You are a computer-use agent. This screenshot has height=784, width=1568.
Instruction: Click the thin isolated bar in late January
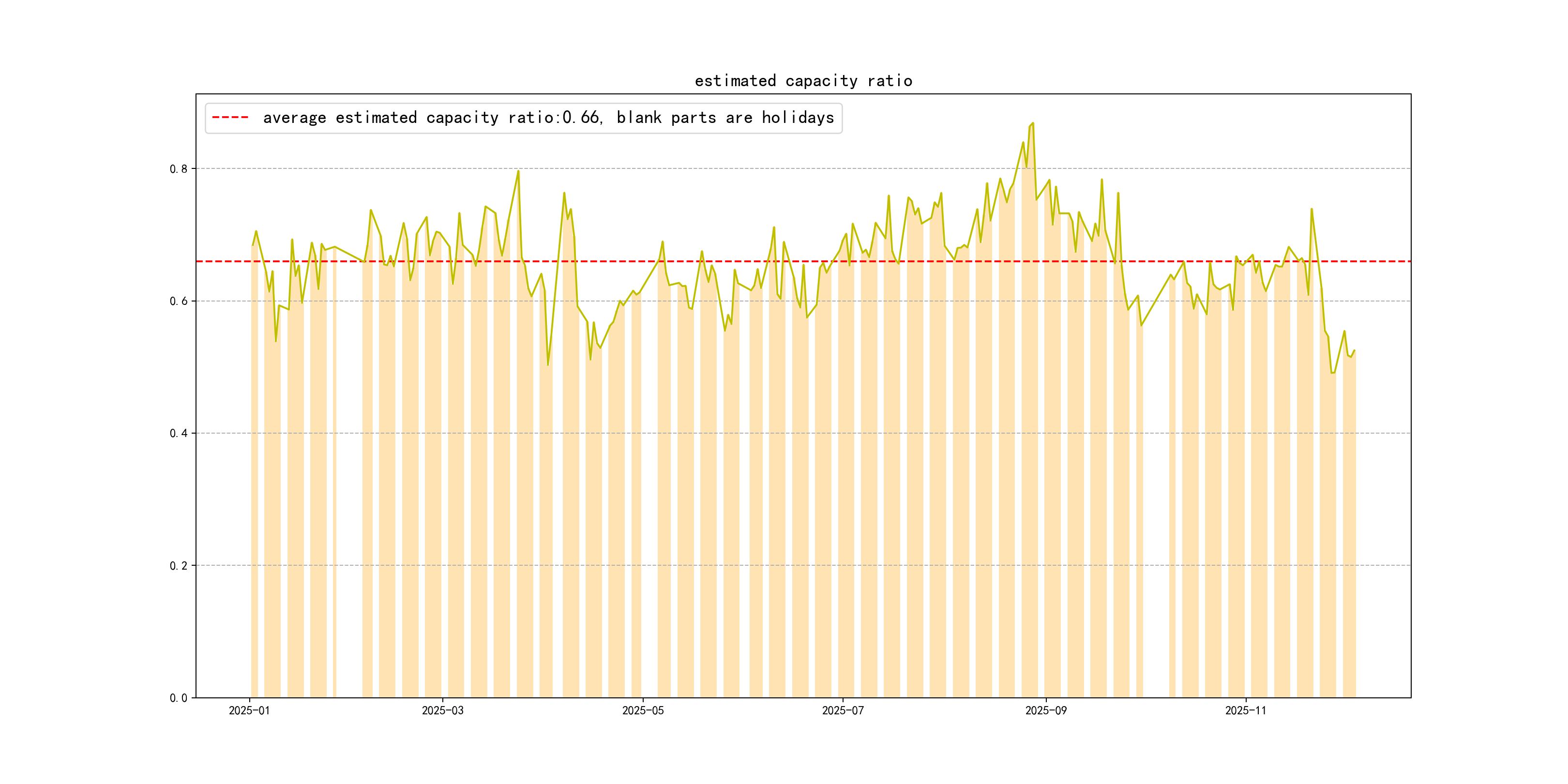[334, 487]
